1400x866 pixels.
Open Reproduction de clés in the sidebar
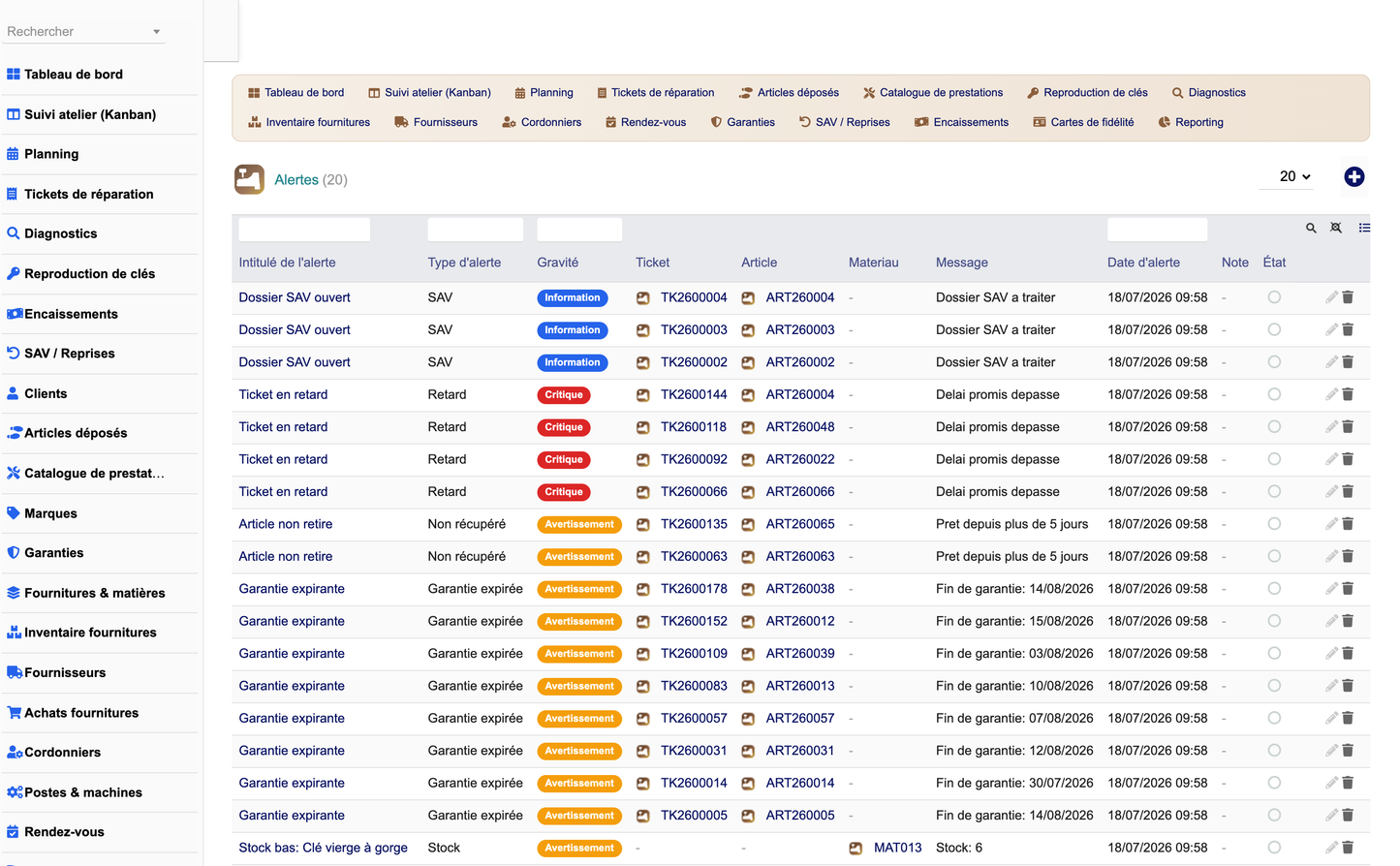click(89, 274)
